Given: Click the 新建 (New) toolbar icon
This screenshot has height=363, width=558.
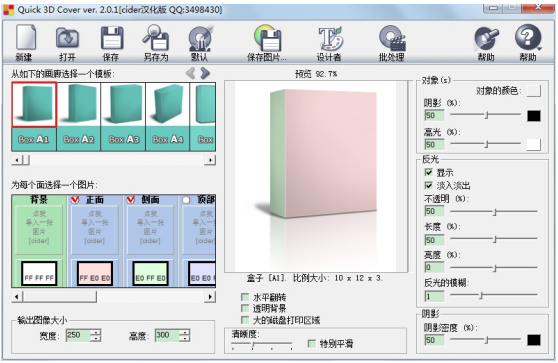Looking at the screenshot, I should click(25, 38).
